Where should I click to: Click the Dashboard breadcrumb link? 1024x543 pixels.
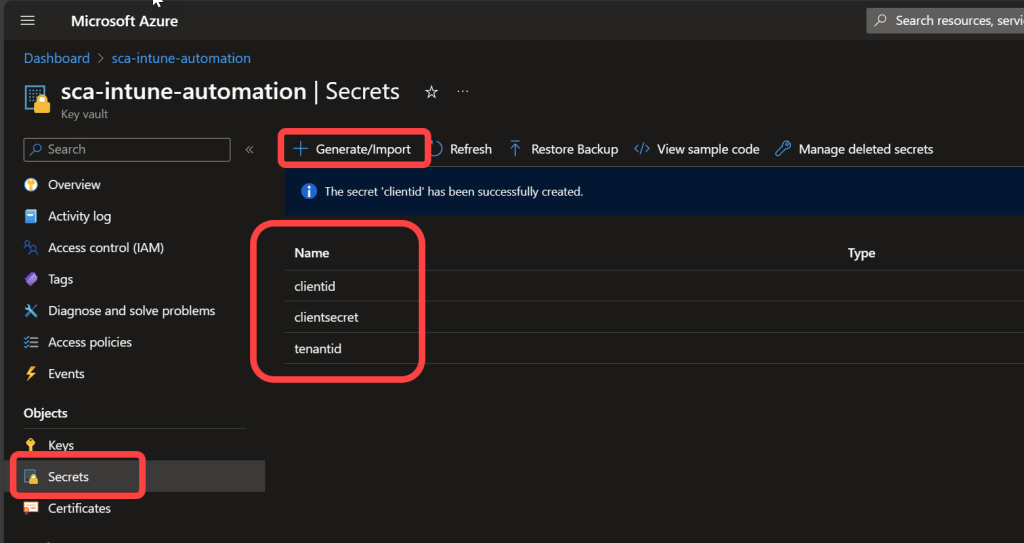click(57, 58)
